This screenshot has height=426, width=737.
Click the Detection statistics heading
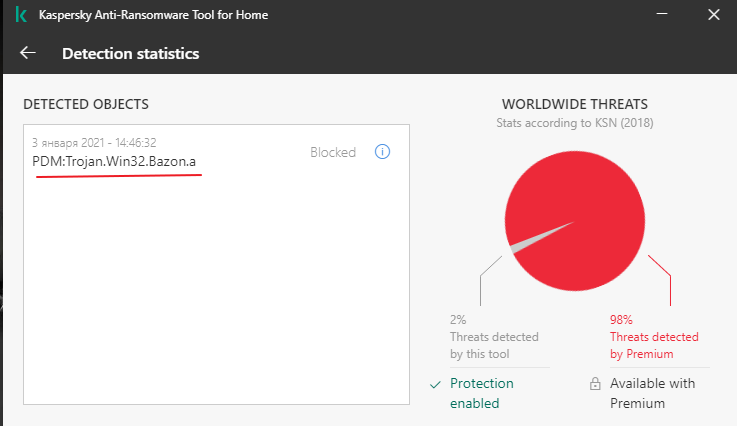coord(130,54)
